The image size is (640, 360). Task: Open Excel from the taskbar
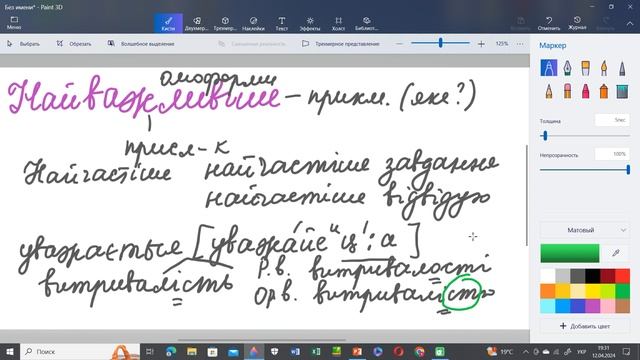click(316, 351)
